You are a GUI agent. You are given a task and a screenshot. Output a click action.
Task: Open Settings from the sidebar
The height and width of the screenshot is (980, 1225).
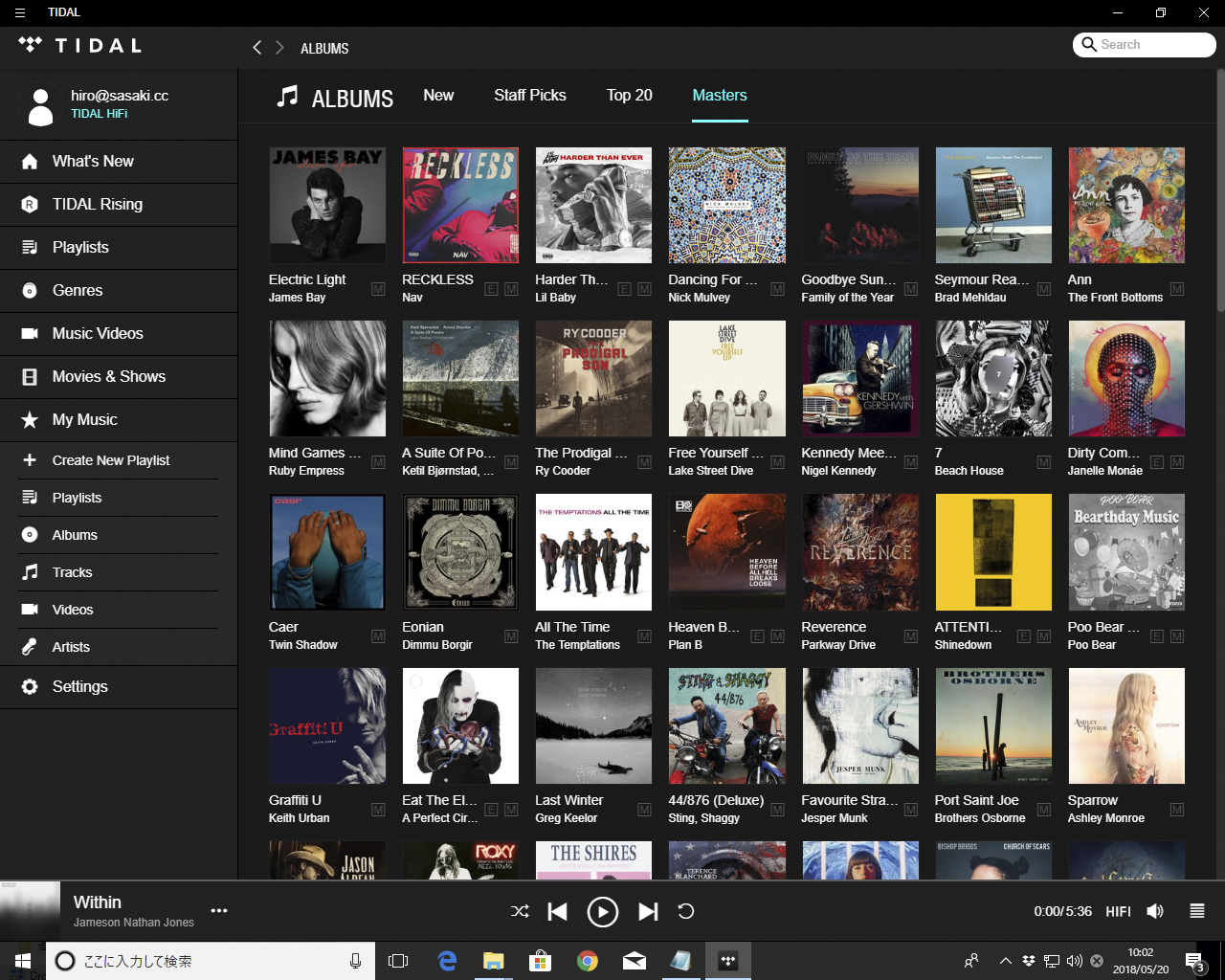pos(79,686)
